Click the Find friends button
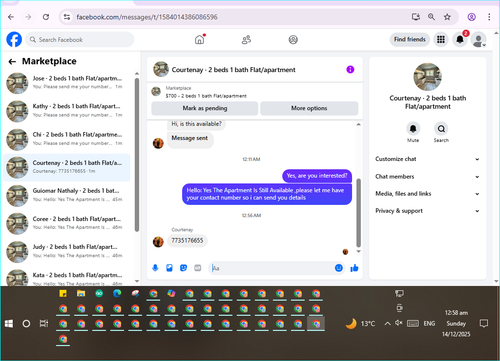Image resolution: width=500 pixels, height=361 pixels. (410, 39)
